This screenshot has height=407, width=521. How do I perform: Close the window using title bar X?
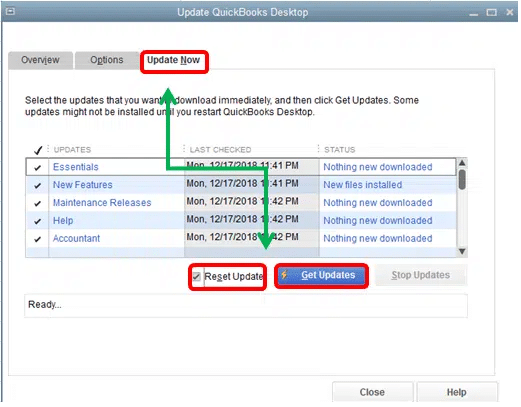510,12
